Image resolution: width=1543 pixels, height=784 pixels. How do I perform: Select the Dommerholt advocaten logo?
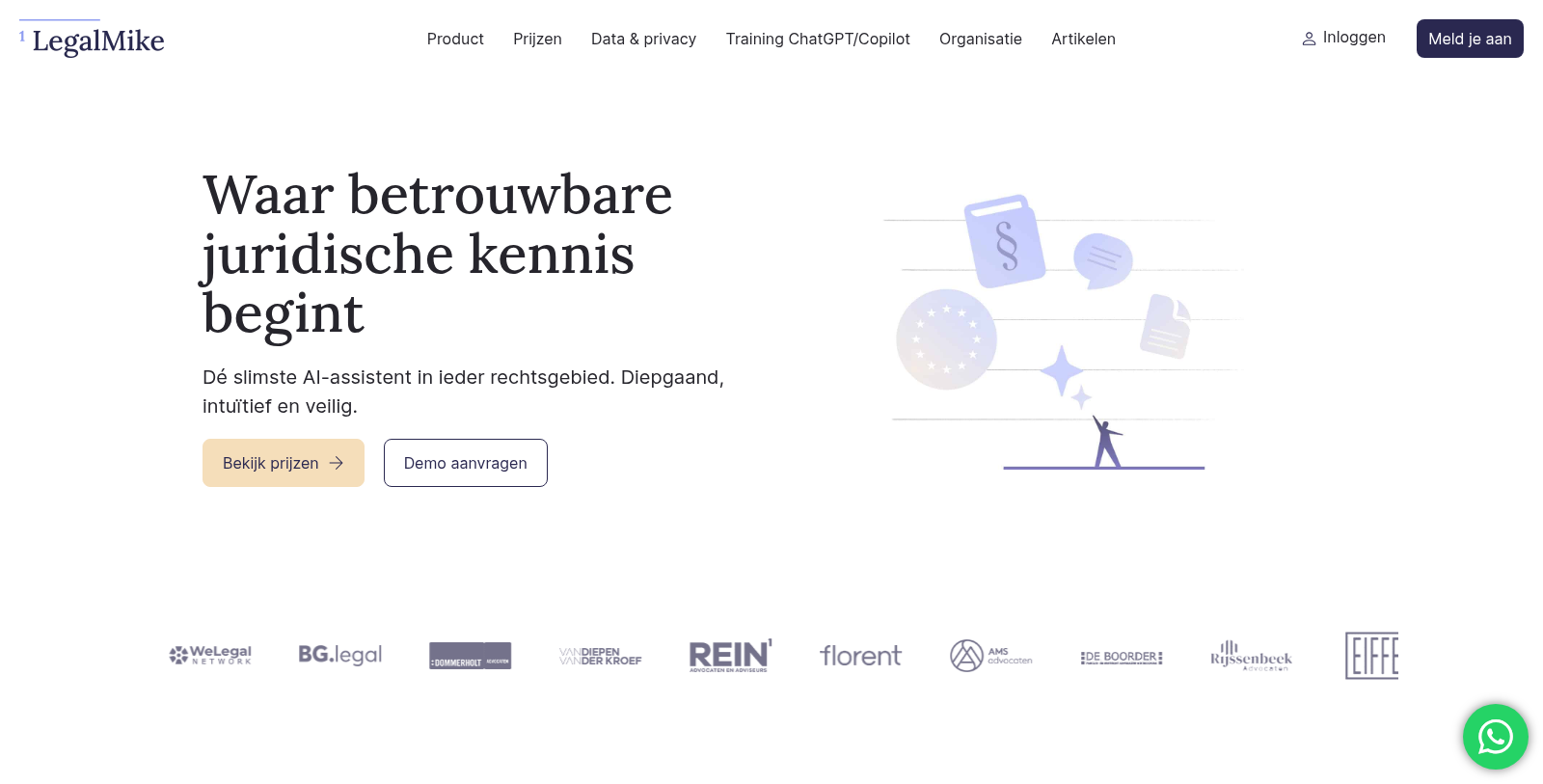click(470, 656)
